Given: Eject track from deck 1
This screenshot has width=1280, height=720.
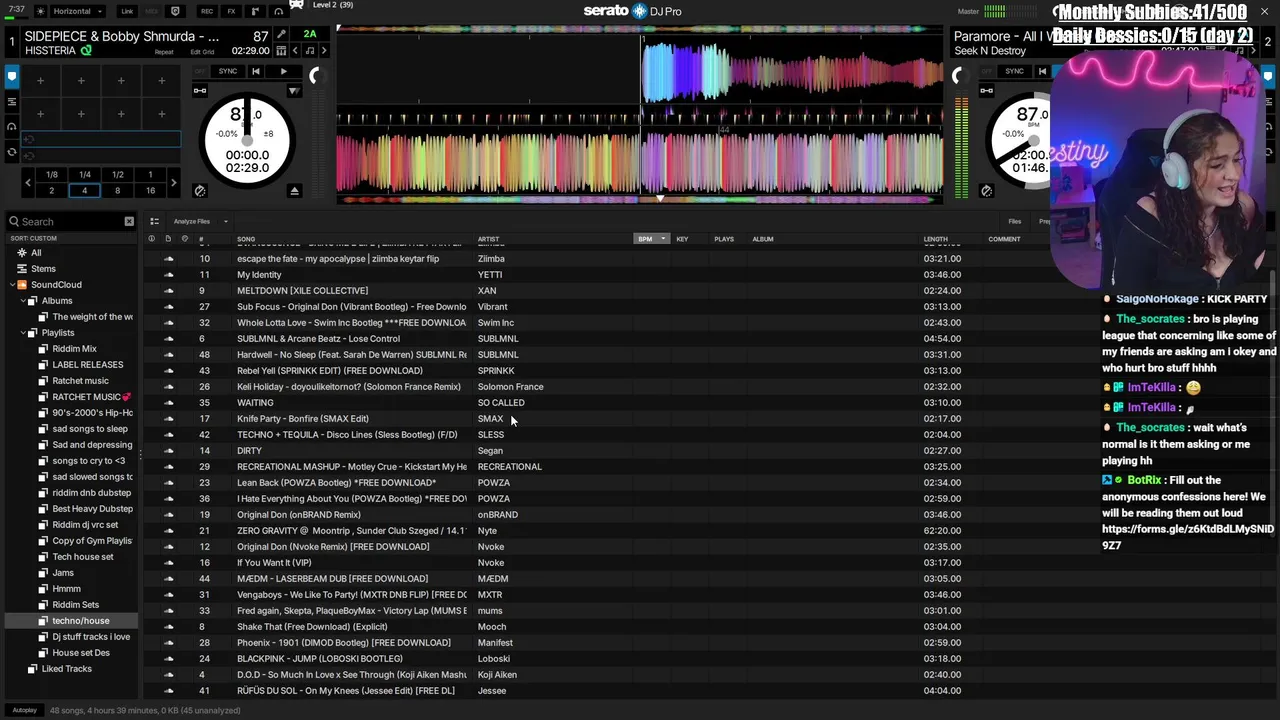Looking at the screenshot, I should pyautogui.click(x=294, y=190).
